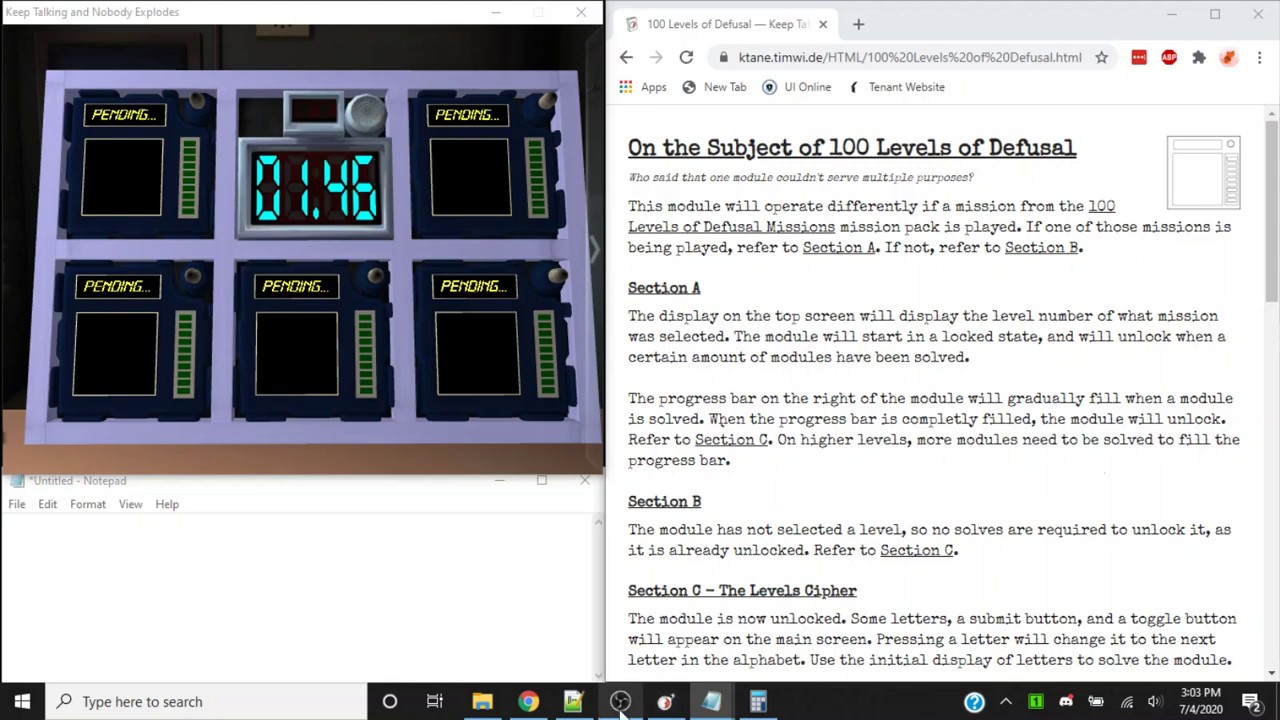This screenshot has height=720, width=1280.
Task: Click the module diagram thumbnail on manual page
Action: pyautogui.click(x=1204, y=172)
